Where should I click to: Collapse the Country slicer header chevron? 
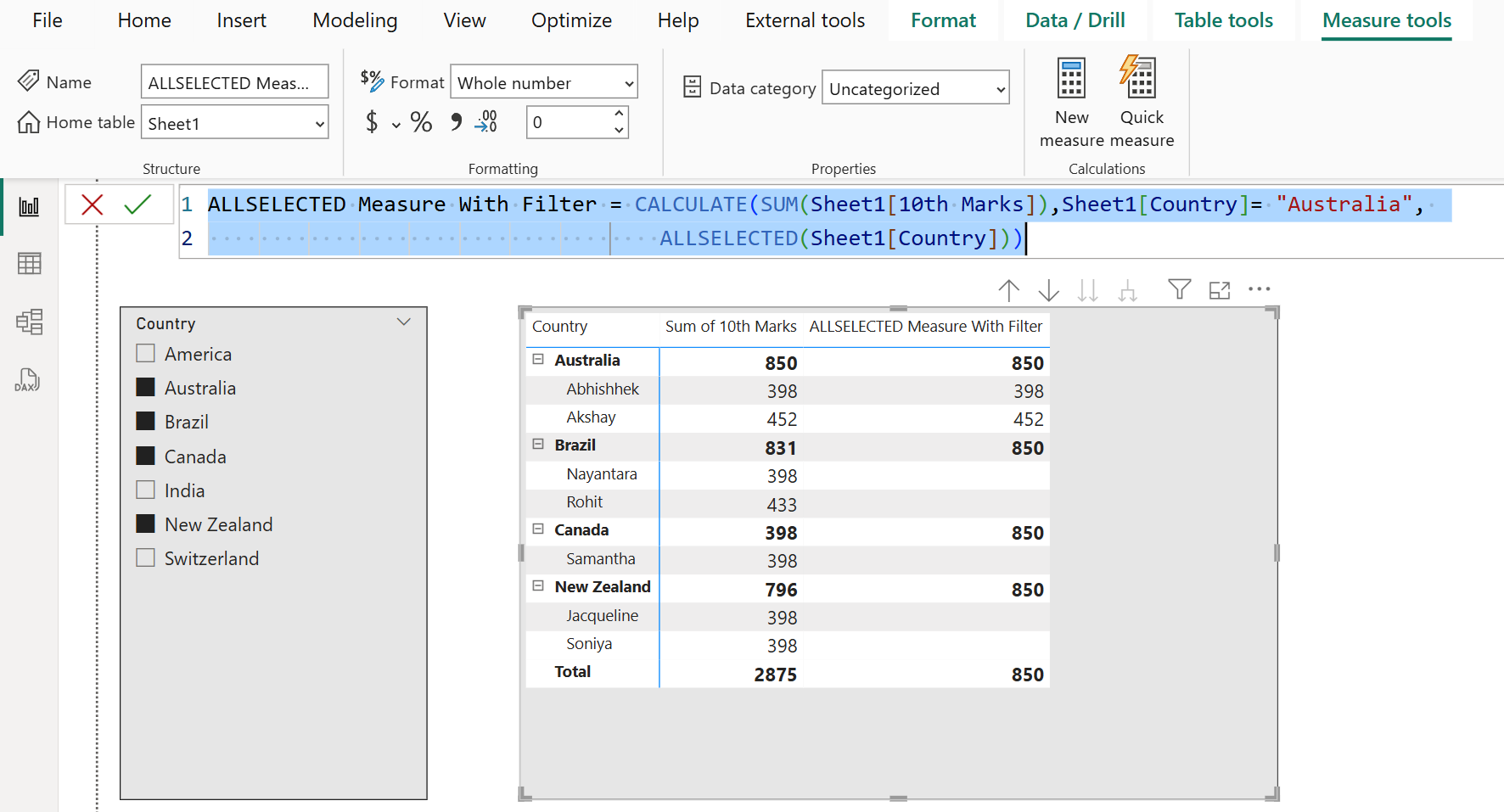coord(404,322)
